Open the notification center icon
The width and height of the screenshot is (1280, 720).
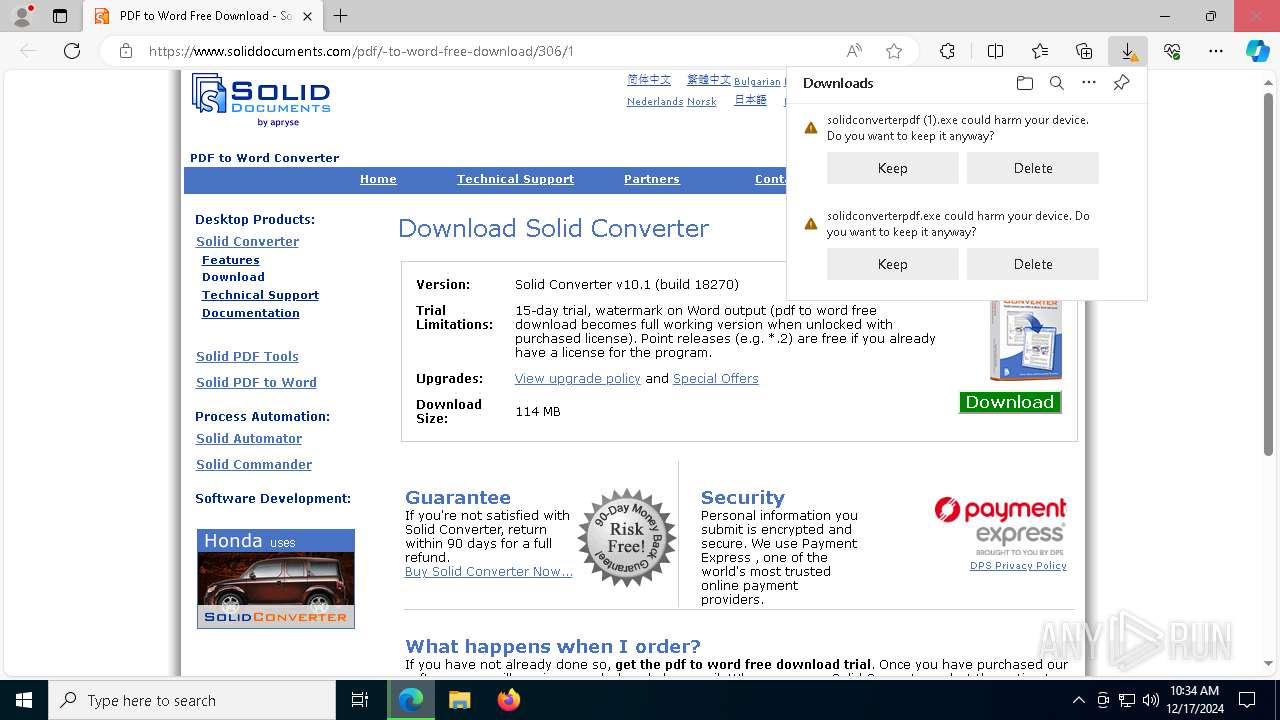pos(1247,700)
